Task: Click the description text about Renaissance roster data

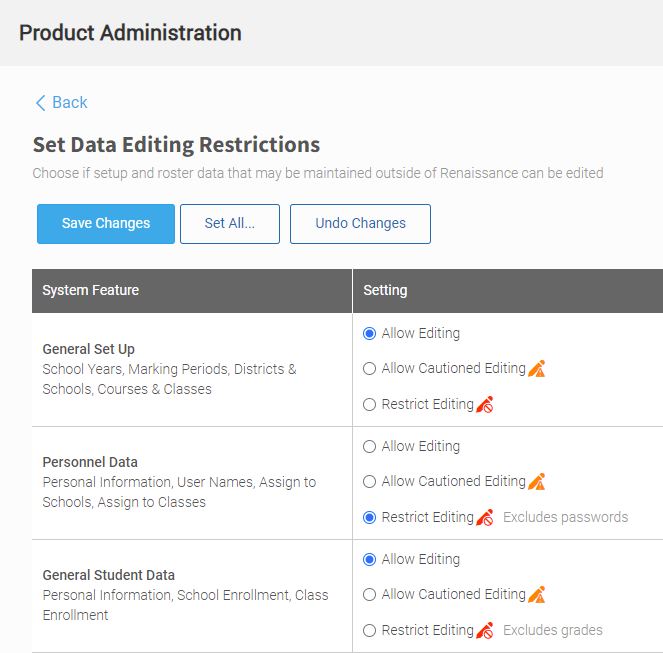Action: tap(318, 173)
